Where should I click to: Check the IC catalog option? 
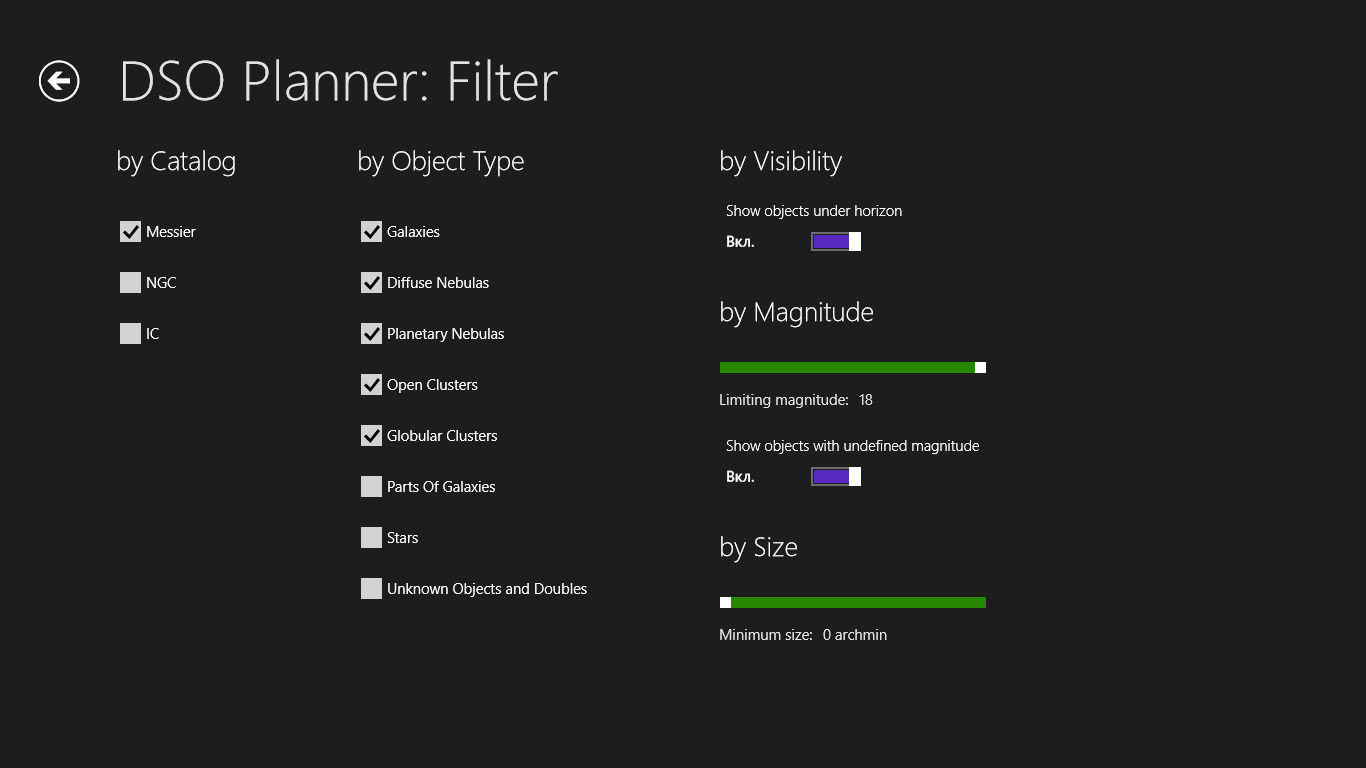(x=130, y=334)
